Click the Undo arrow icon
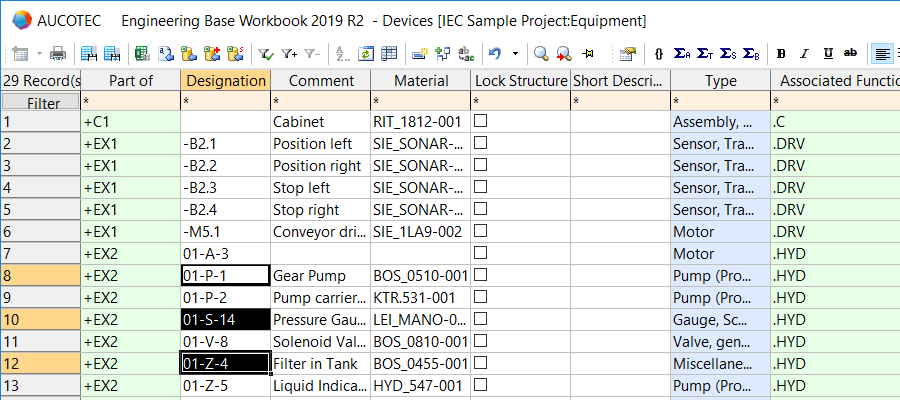900x400 pixels. (495, 53)
